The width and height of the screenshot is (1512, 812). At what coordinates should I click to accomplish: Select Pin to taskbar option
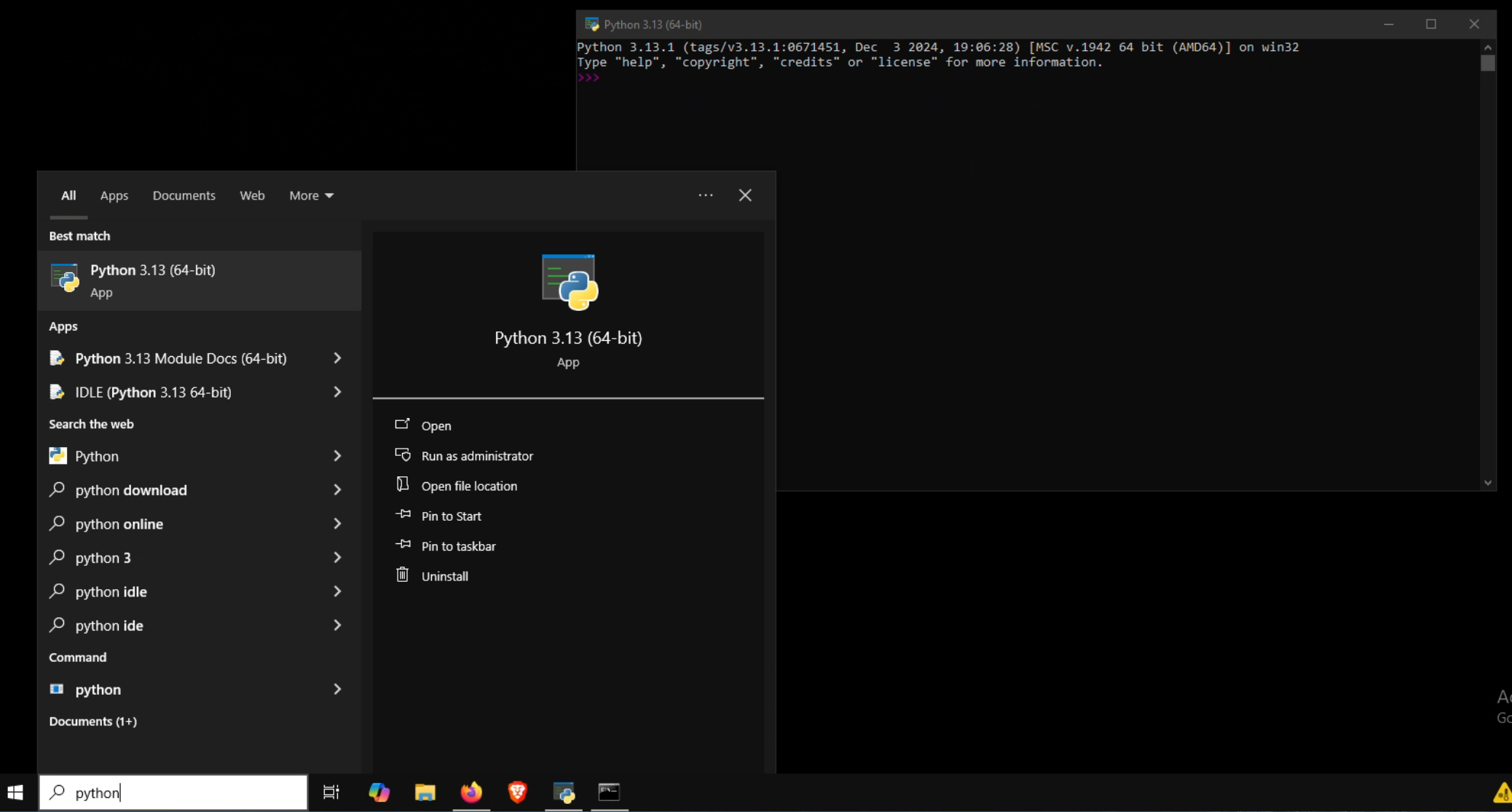coord(457,546)
